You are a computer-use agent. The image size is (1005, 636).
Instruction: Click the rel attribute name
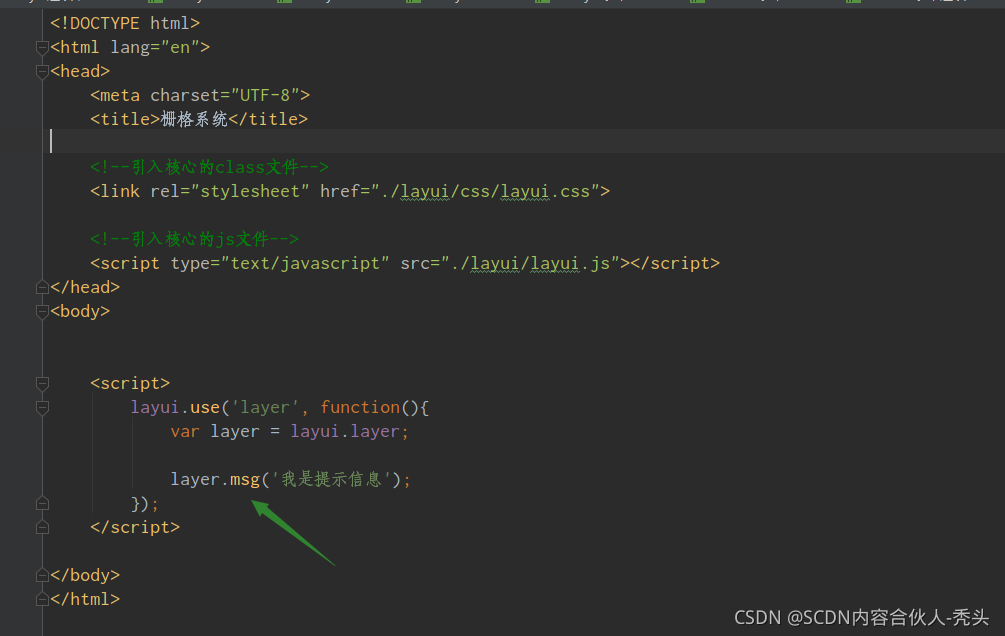pyautogui.click(x=165, y=191)
